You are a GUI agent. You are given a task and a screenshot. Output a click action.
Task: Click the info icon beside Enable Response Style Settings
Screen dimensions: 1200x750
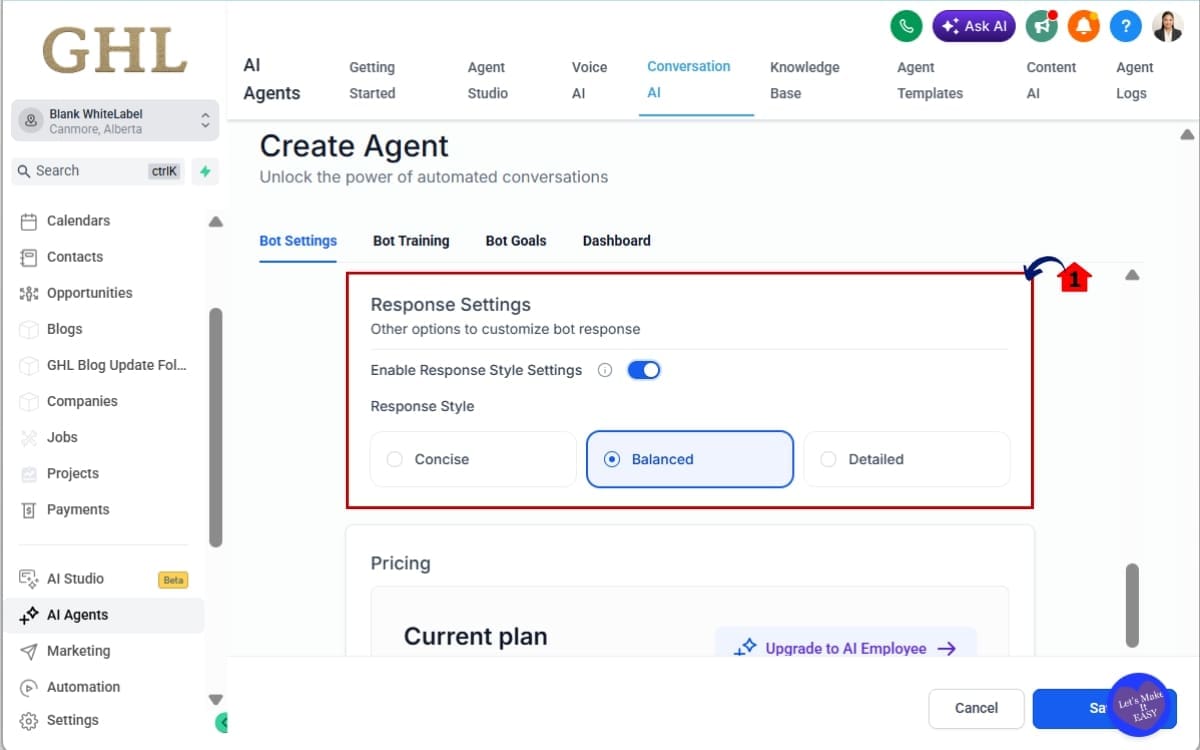[x=605, y=370]
